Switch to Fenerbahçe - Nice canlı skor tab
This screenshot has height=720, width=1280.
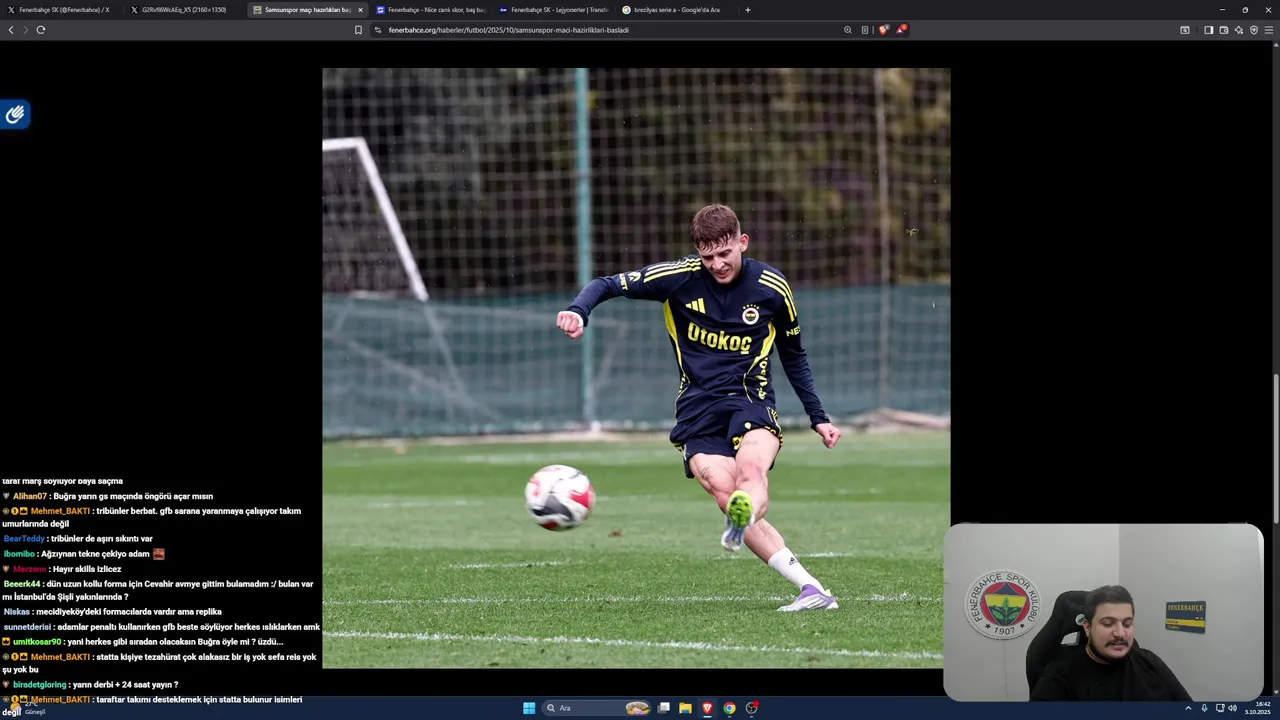pyautogui.click(x=430, y=10)
